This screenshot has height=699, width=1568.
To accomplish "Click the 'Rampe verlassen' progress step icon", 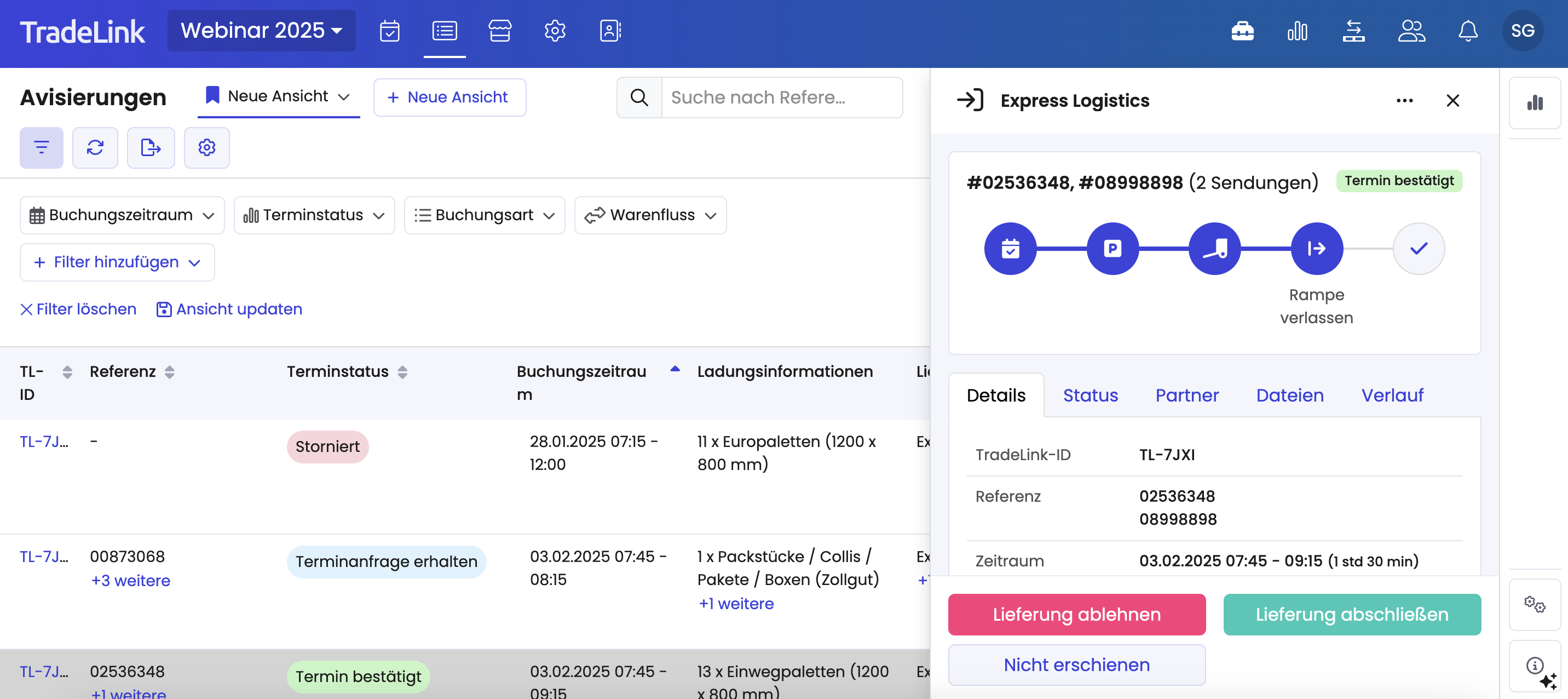I will point(1316,248).
